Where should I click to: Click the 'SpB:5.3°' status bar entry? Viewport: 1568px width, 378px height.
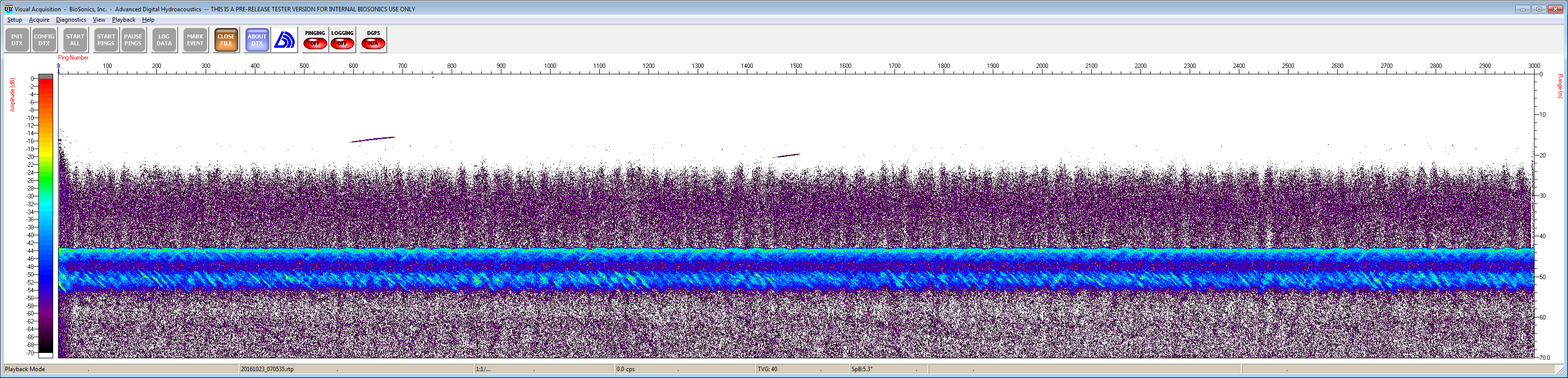tap(861, 369)
